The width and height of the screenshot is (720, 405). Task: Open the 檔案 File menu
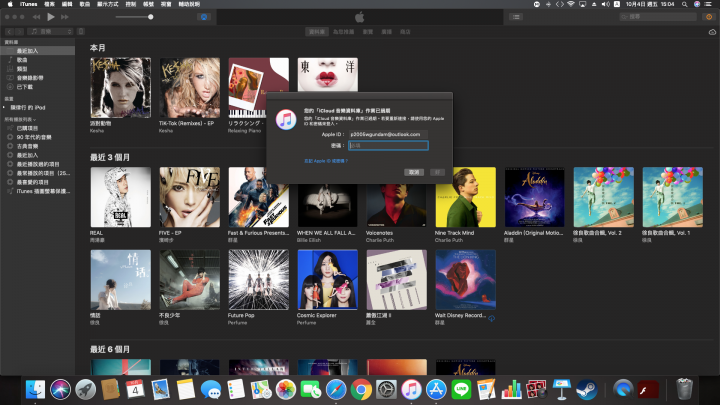49,4
